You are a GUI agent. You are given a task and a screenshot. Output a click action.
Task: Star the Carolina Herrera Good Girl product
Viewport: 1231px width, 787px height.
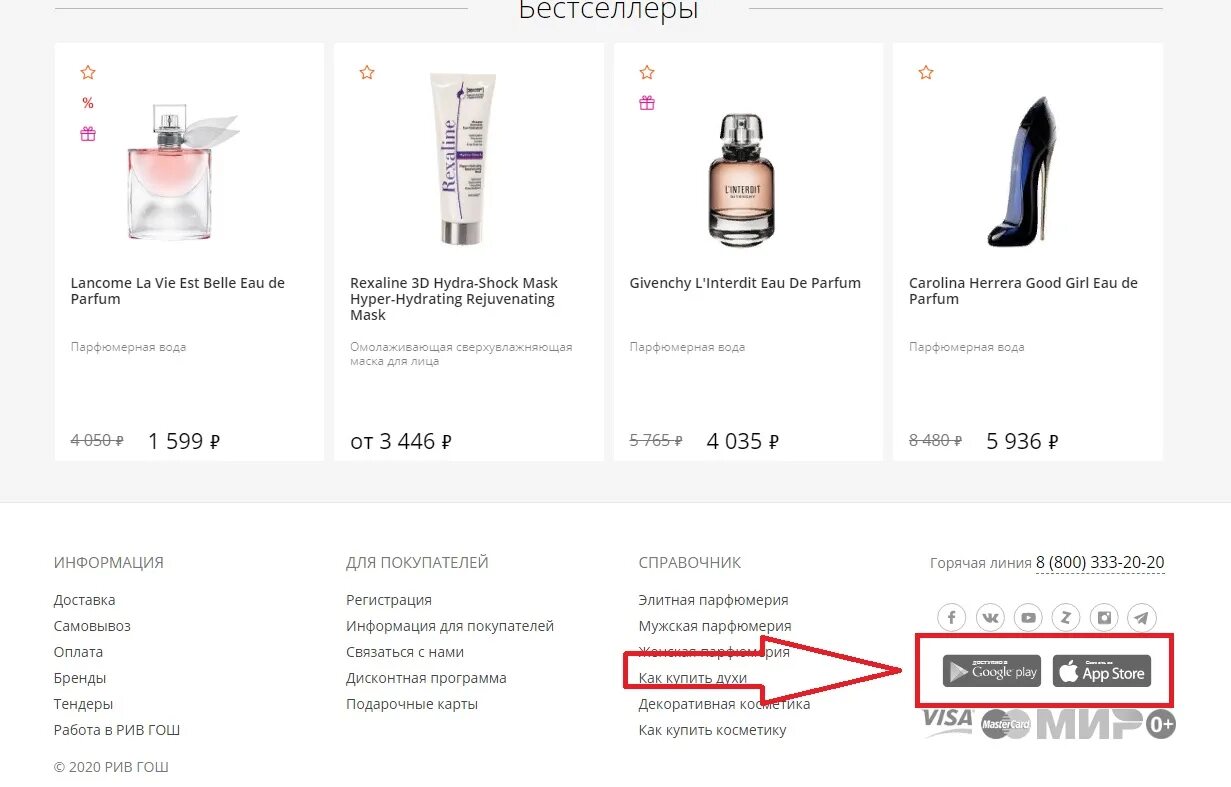point(926,72)
